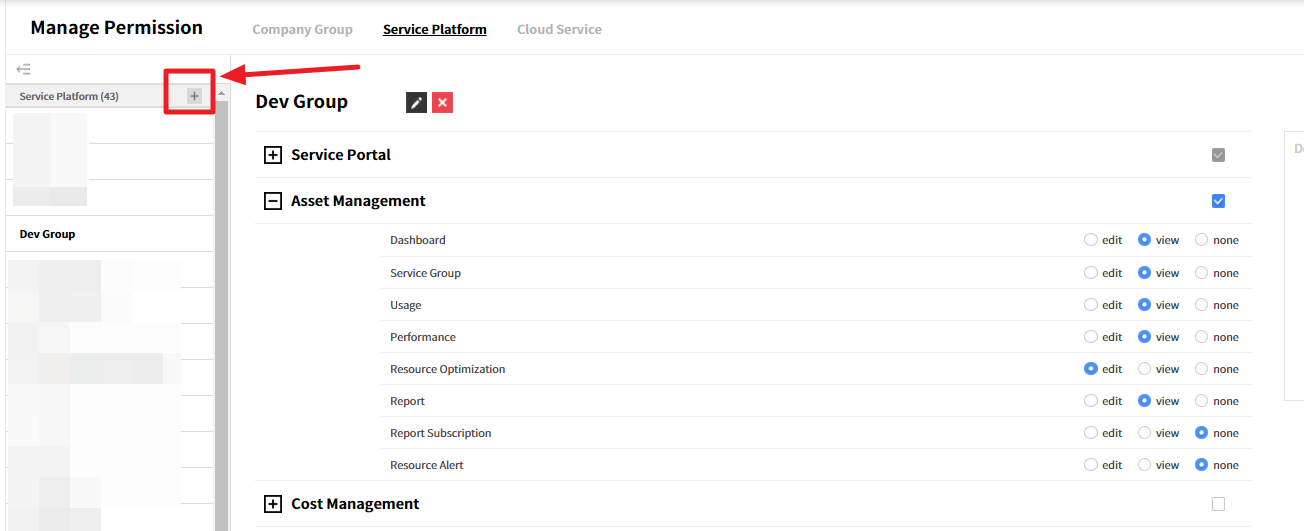Collapse the Asset Management section
Screen dimensions: 1304x531
272,201
